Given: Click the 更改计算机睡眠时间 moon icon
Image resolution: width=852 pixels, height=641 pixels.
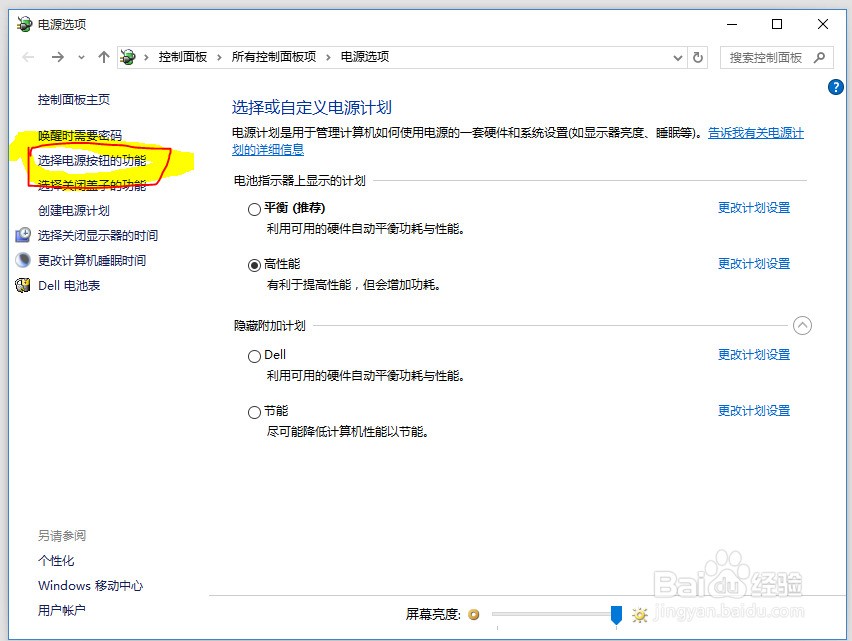Looking at the screenshot, I should coord(23,260).
